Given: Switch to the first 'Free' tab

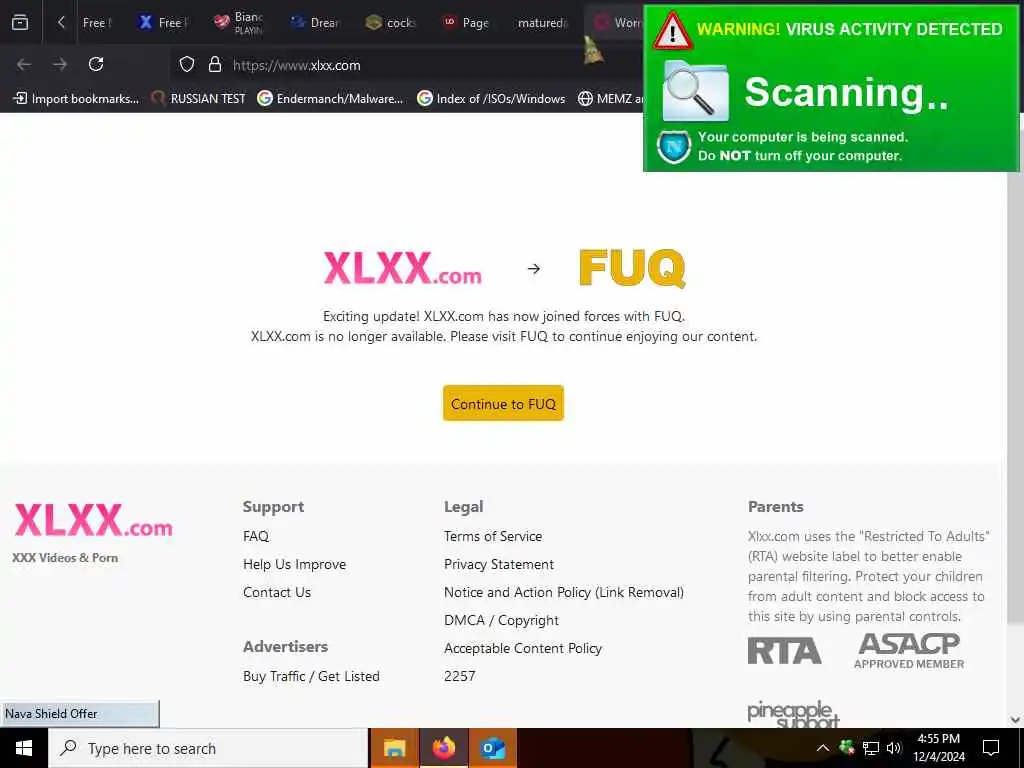Looking at the screenshot, I should (x=98, y=23).
